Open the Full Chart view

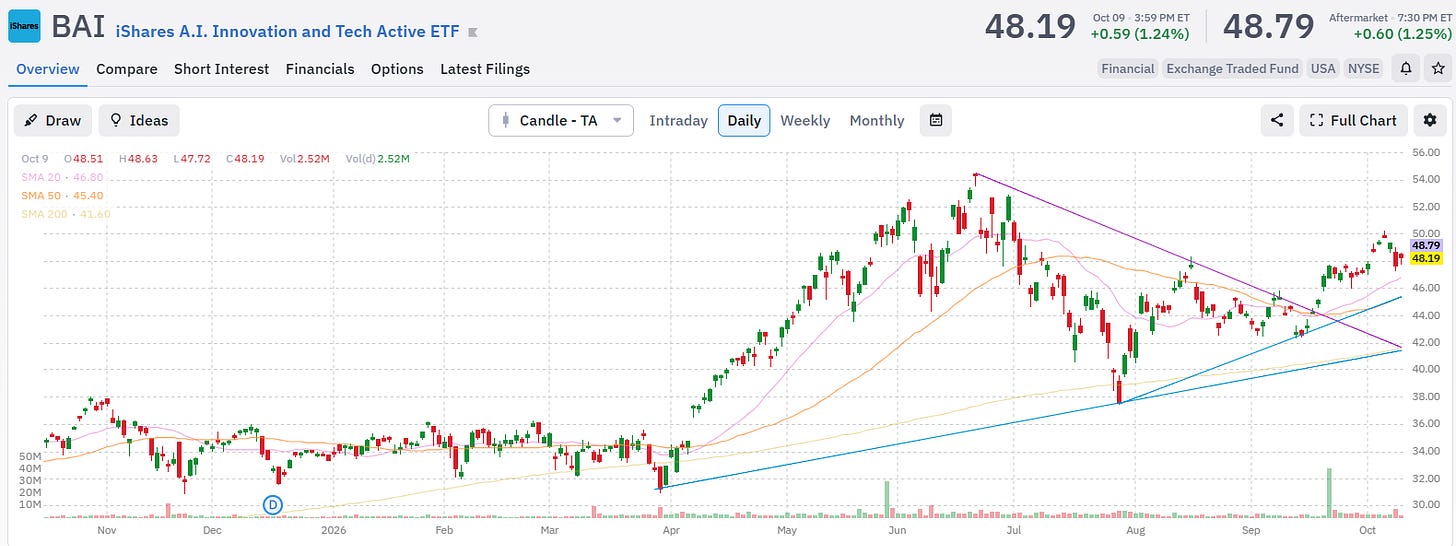pos(1354,121)
